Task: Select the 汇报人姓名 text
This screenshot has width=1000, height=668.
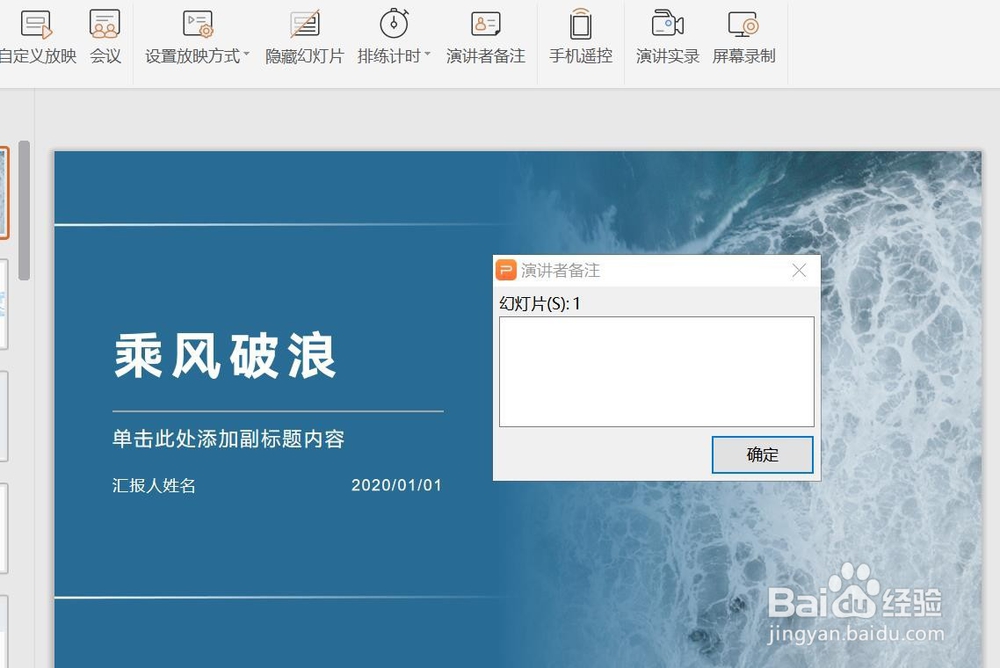Action: pyautogui.click(x=154, y=486)
